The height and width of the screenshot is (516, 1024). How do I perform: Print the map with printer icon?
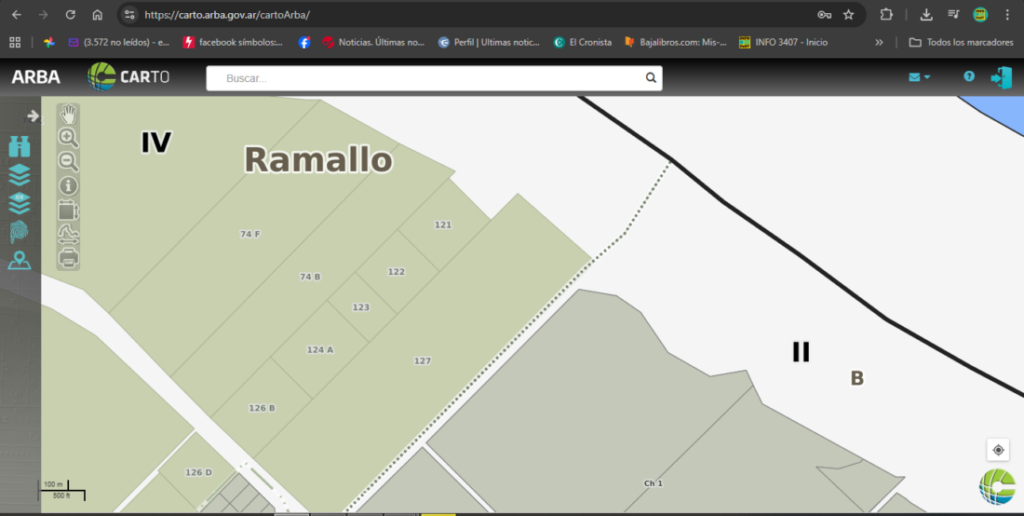[68, 258]
